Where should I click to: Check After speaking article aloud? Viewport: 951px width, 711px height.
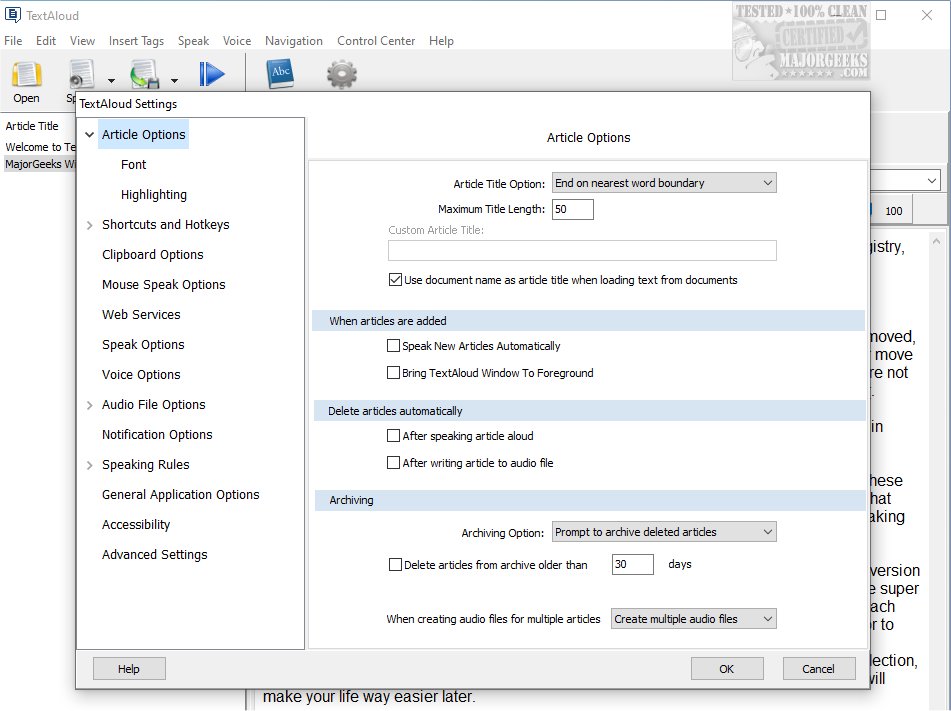[x=393, y=436]
